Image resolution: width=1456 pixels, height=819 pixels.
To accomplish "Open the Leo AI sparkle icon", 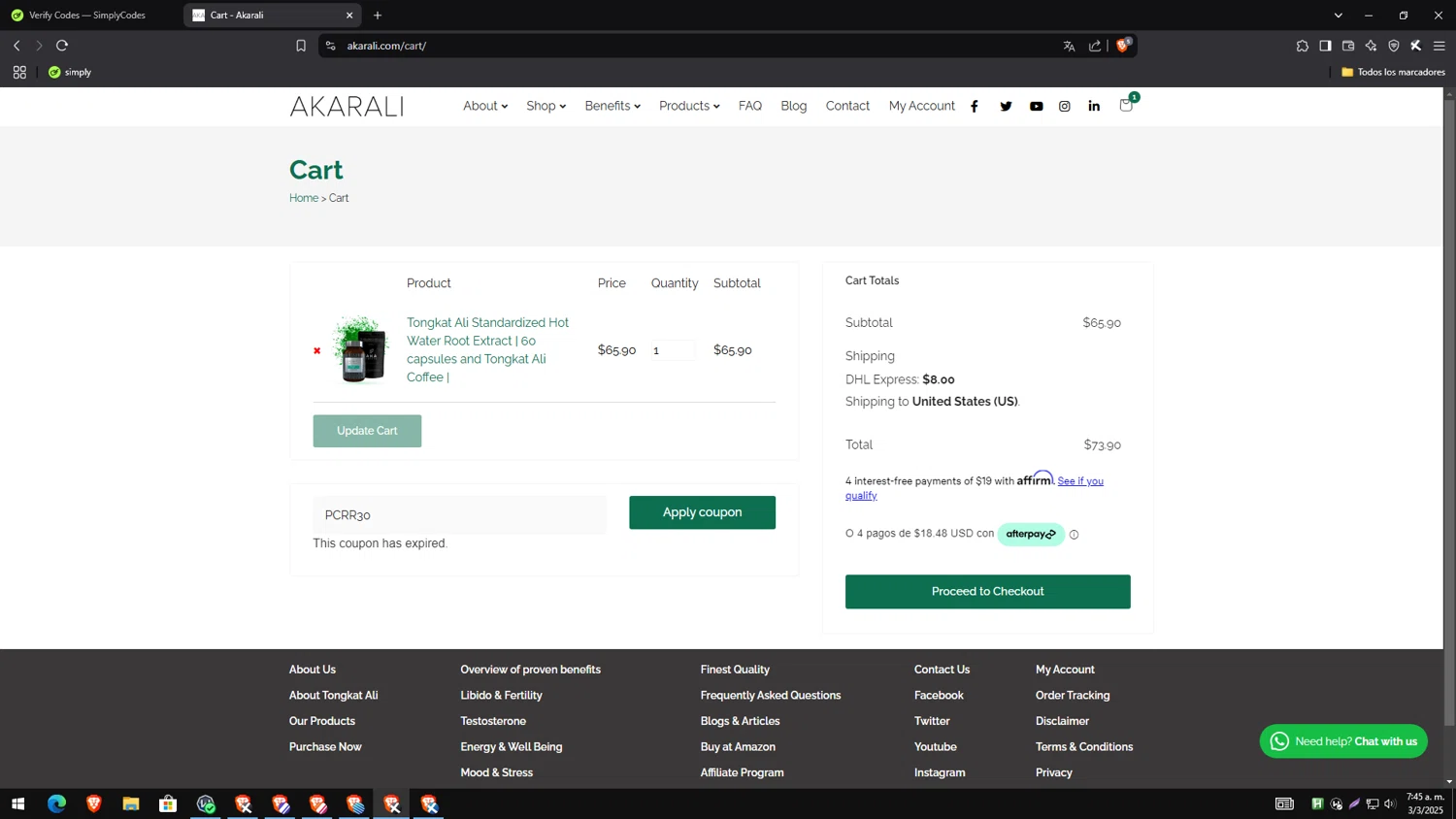I will 1371,46.
